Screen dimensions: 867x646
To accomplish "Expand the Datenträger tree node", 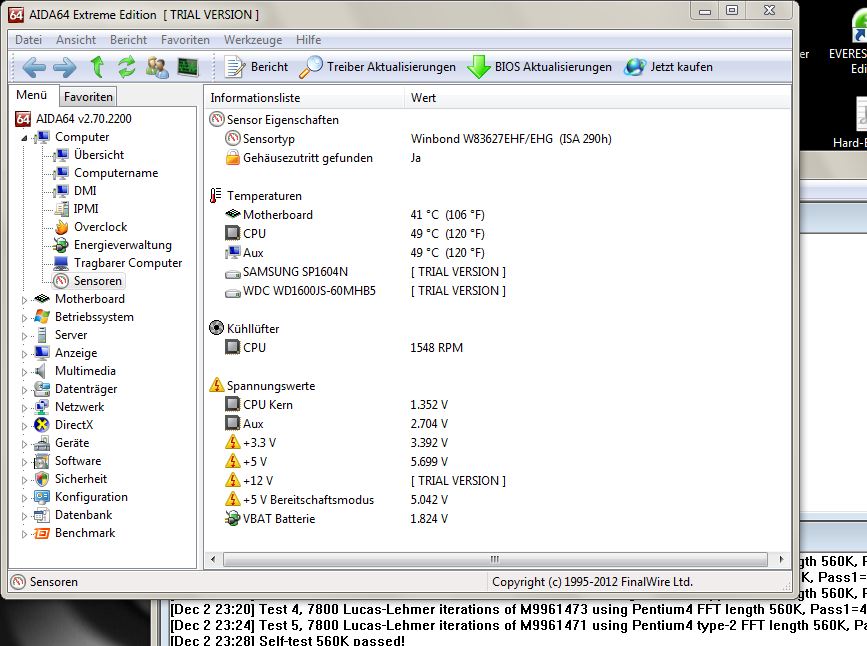I will click(24, 390).
